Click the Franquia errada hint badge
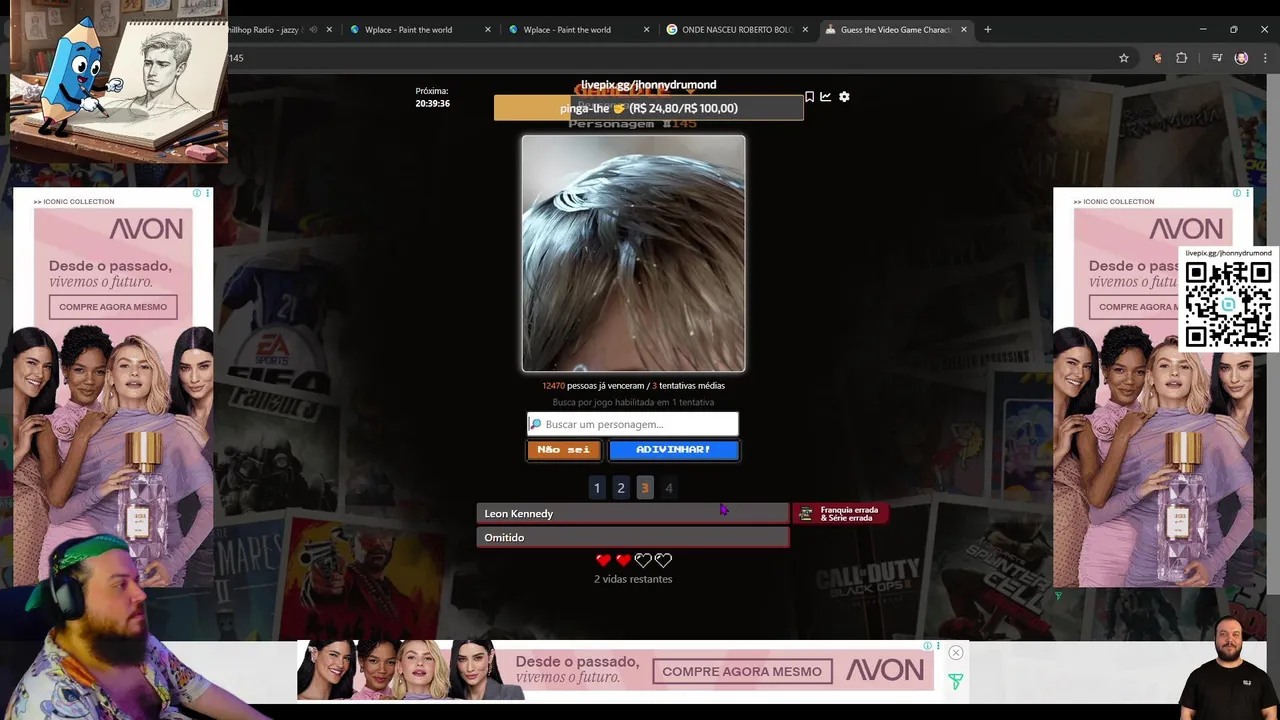The image size is (1280, 720). [x=840, y=513]
